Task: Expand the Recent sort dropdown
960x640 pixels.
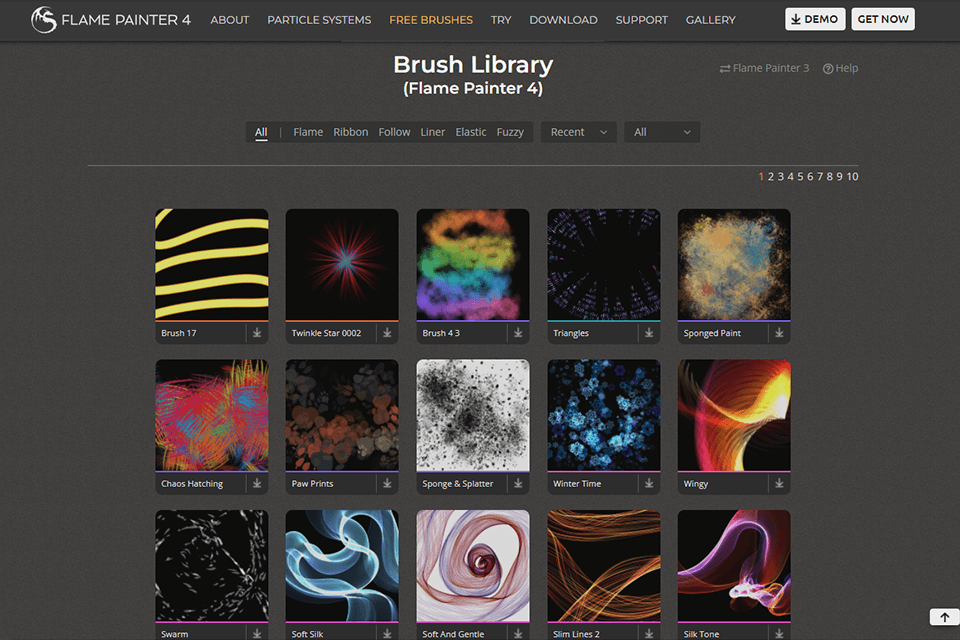Action: (x=578, y=132)
